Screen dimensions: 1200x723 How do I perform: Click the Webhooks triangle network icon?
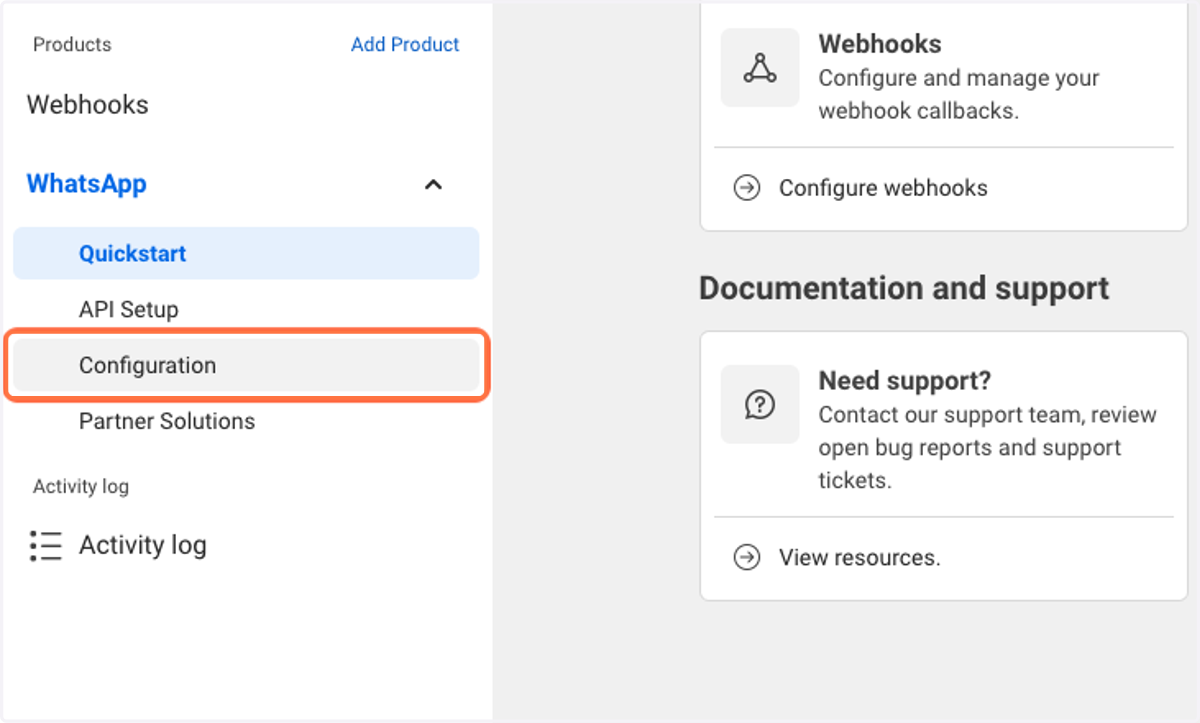coord(760,68)
